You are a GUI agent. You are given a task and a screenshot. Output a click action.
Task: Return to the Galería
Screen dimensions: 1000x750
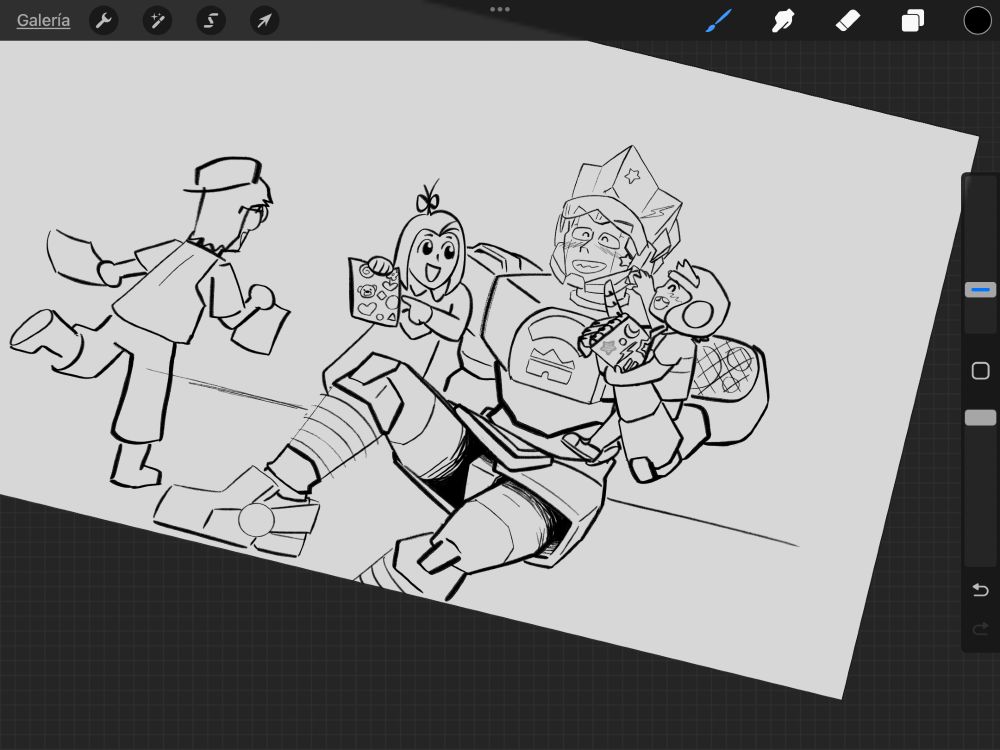click(x=43, y=20)
